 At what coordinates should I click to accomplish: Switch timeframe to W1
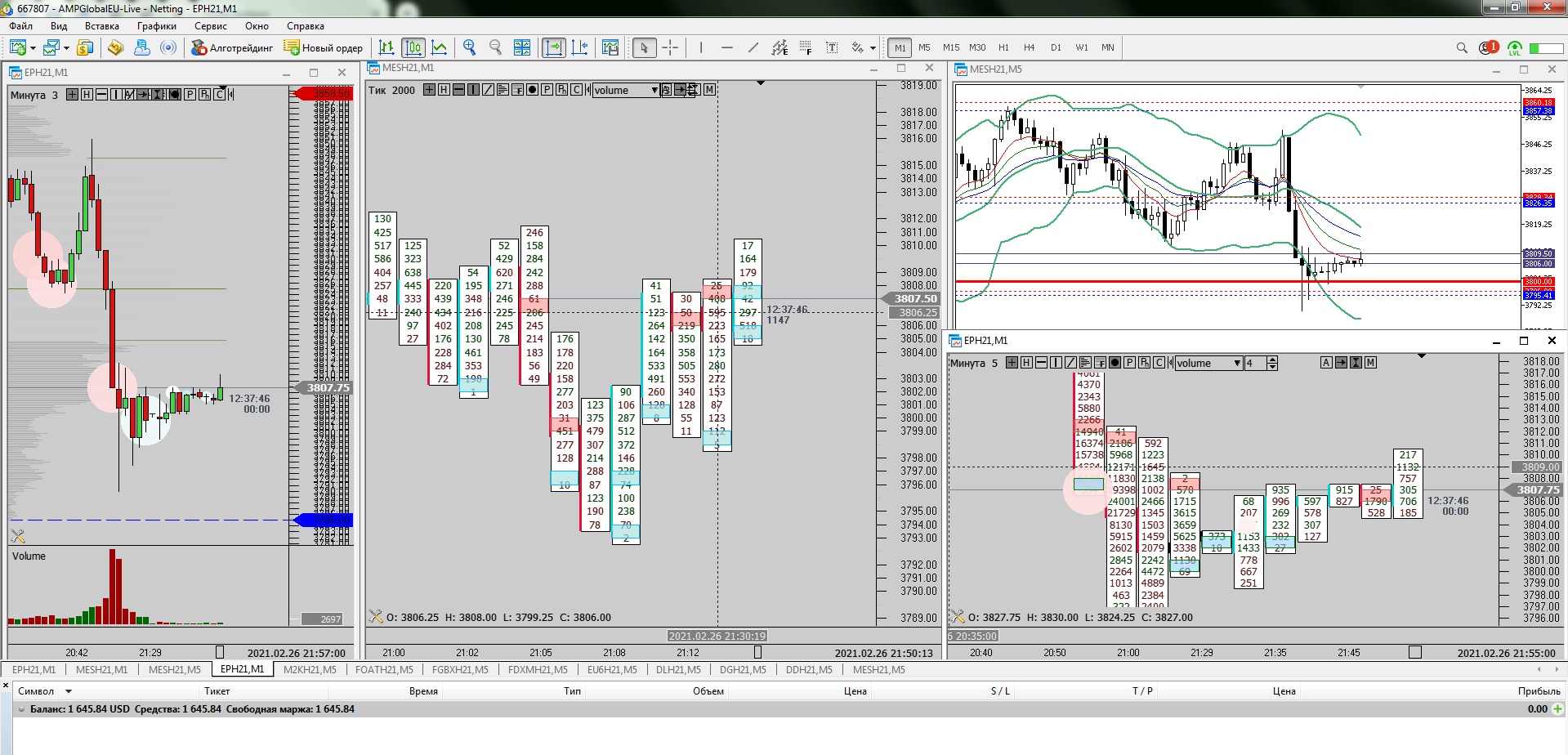1082,47
